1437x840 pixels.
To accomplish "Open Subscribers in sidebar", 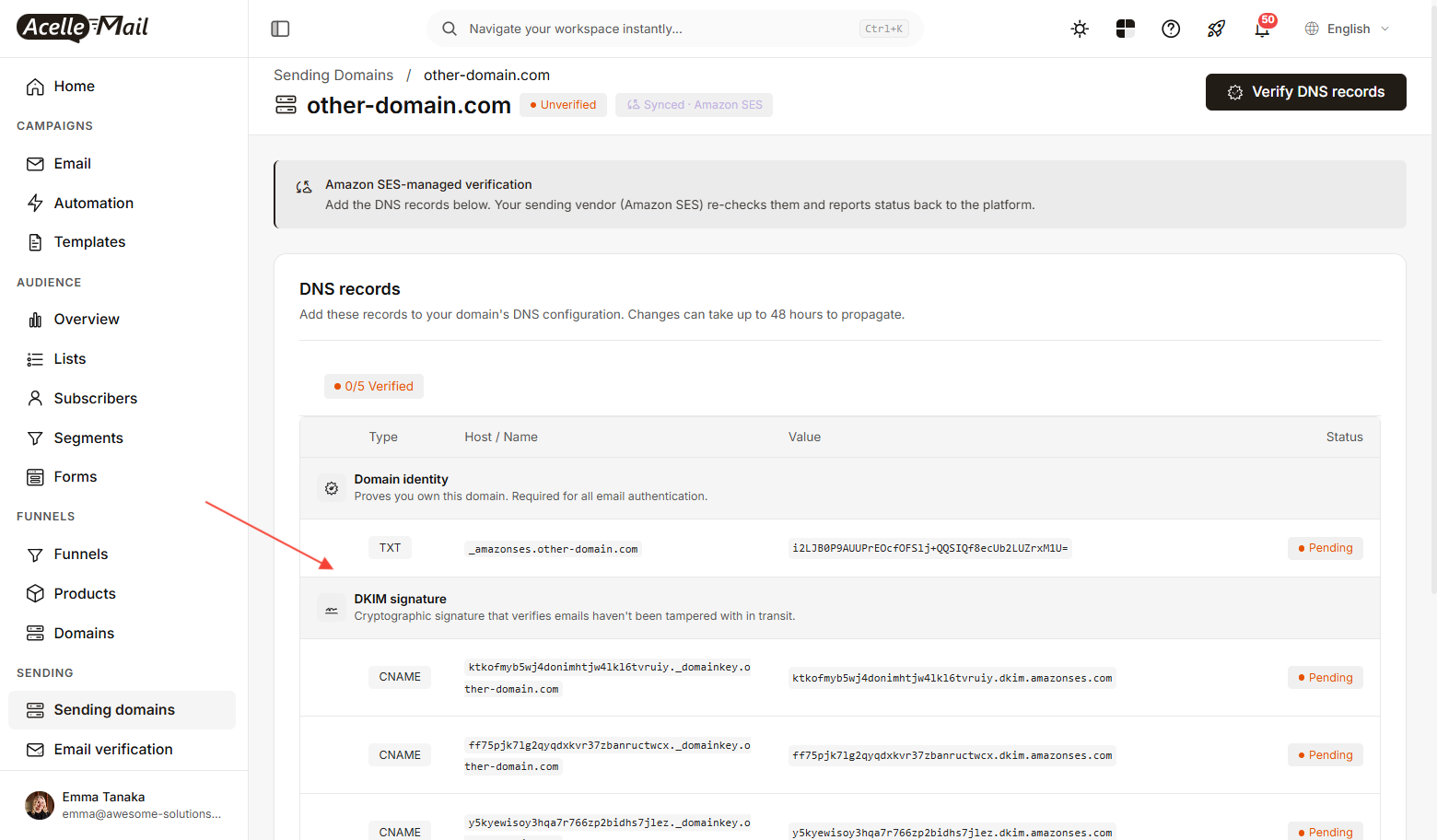I will tap(122, 398).
